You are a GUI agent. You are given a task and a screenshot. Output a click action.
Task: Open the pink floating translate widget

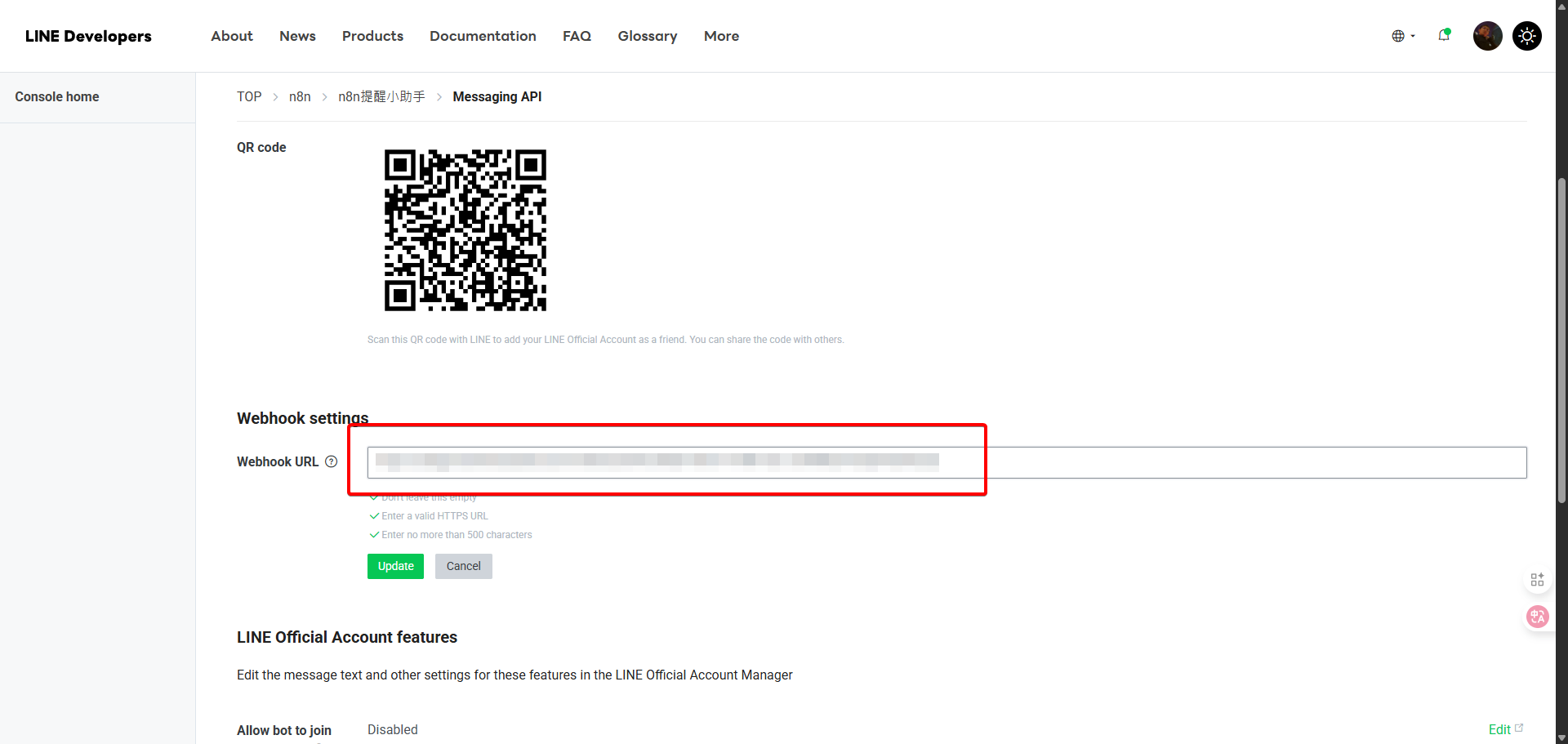point(1538,617)
